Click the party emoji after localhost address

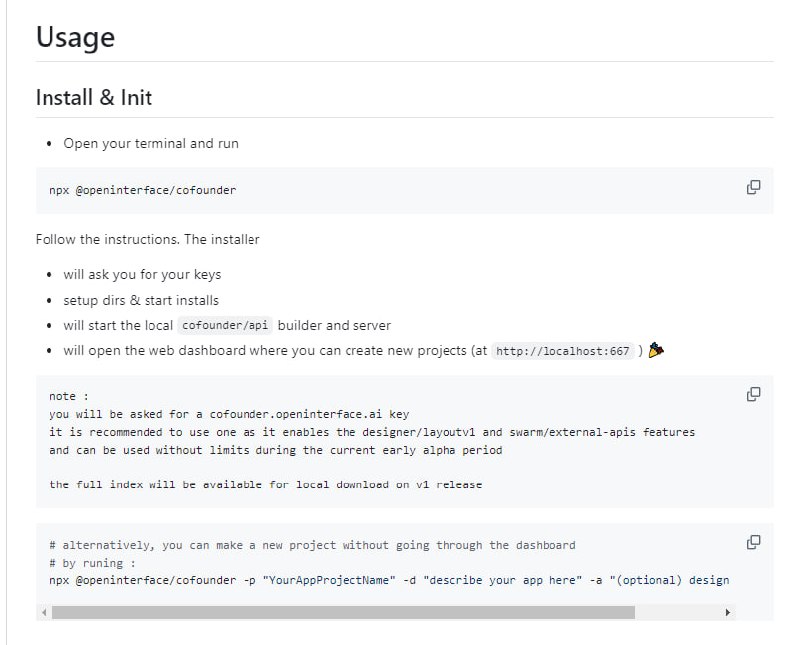pyautogui.click(x=657, y=350)
